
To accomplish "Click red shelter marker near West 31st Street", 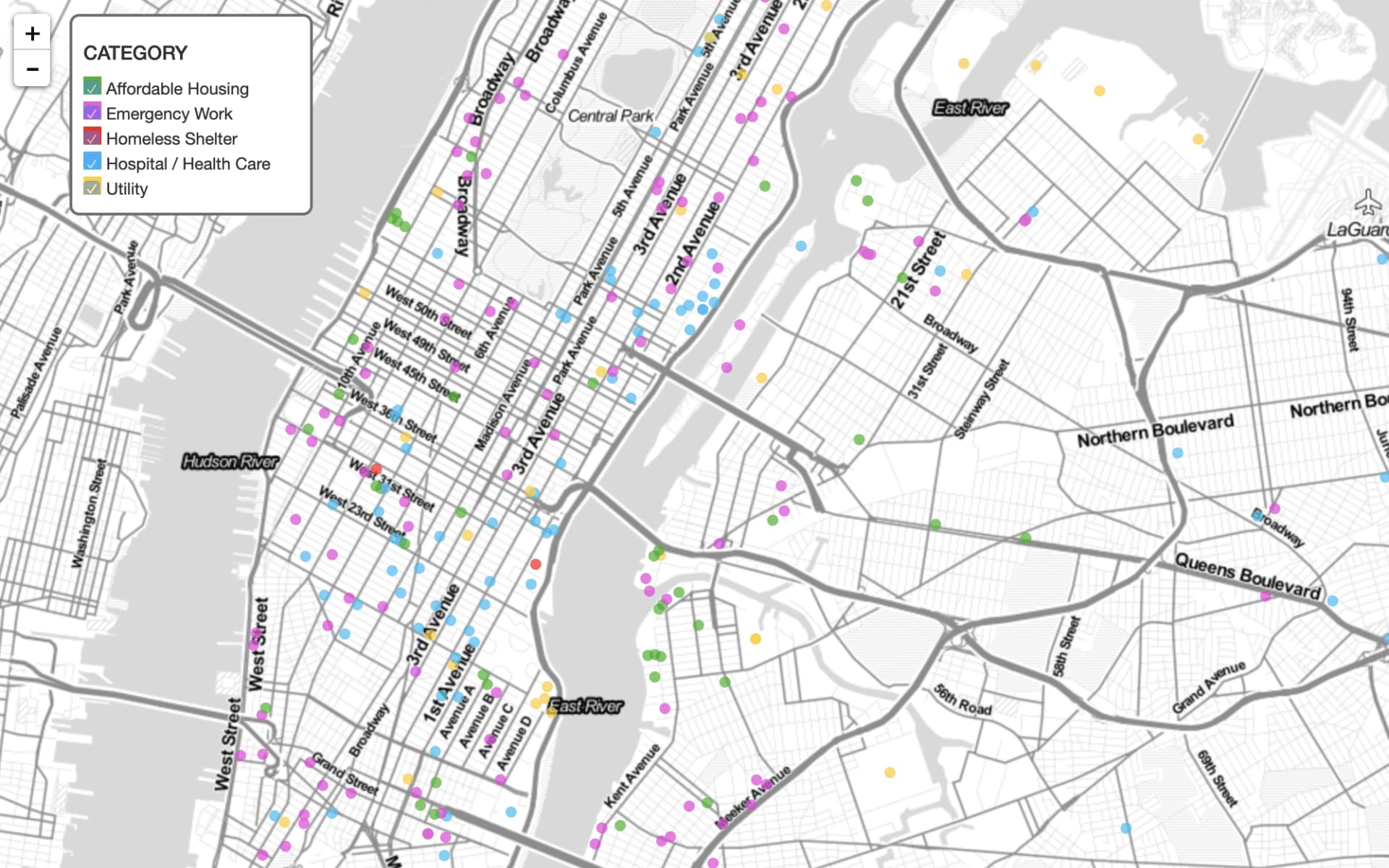I will coord(376,469).
